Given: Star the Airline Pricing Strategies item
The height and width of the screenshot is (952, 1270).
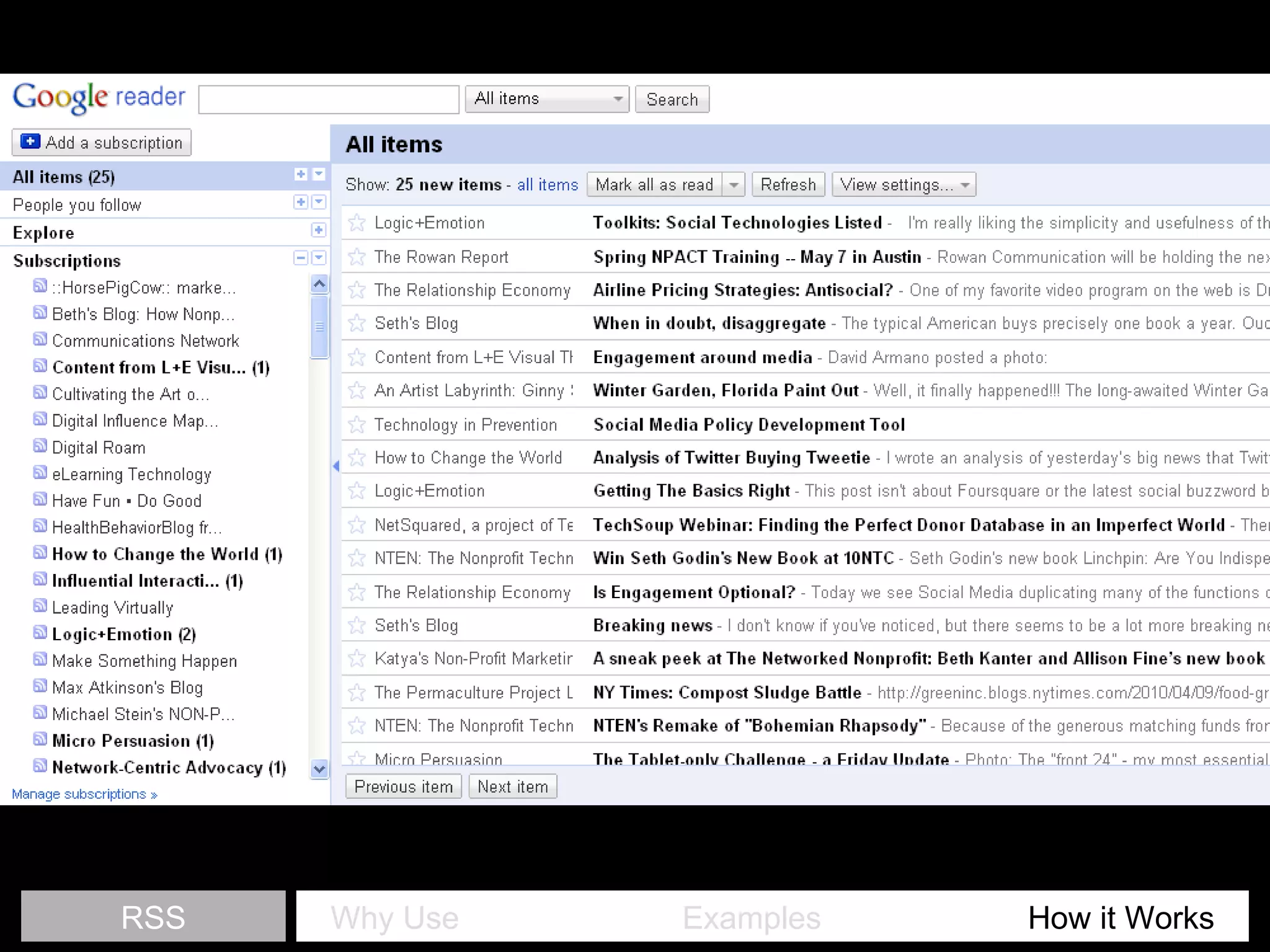Looking at the screenshot, I should [x=357, y=289].
